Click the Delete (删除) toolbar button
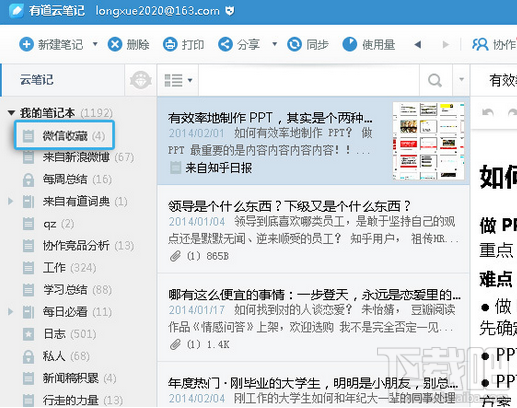 pos(129,44)
